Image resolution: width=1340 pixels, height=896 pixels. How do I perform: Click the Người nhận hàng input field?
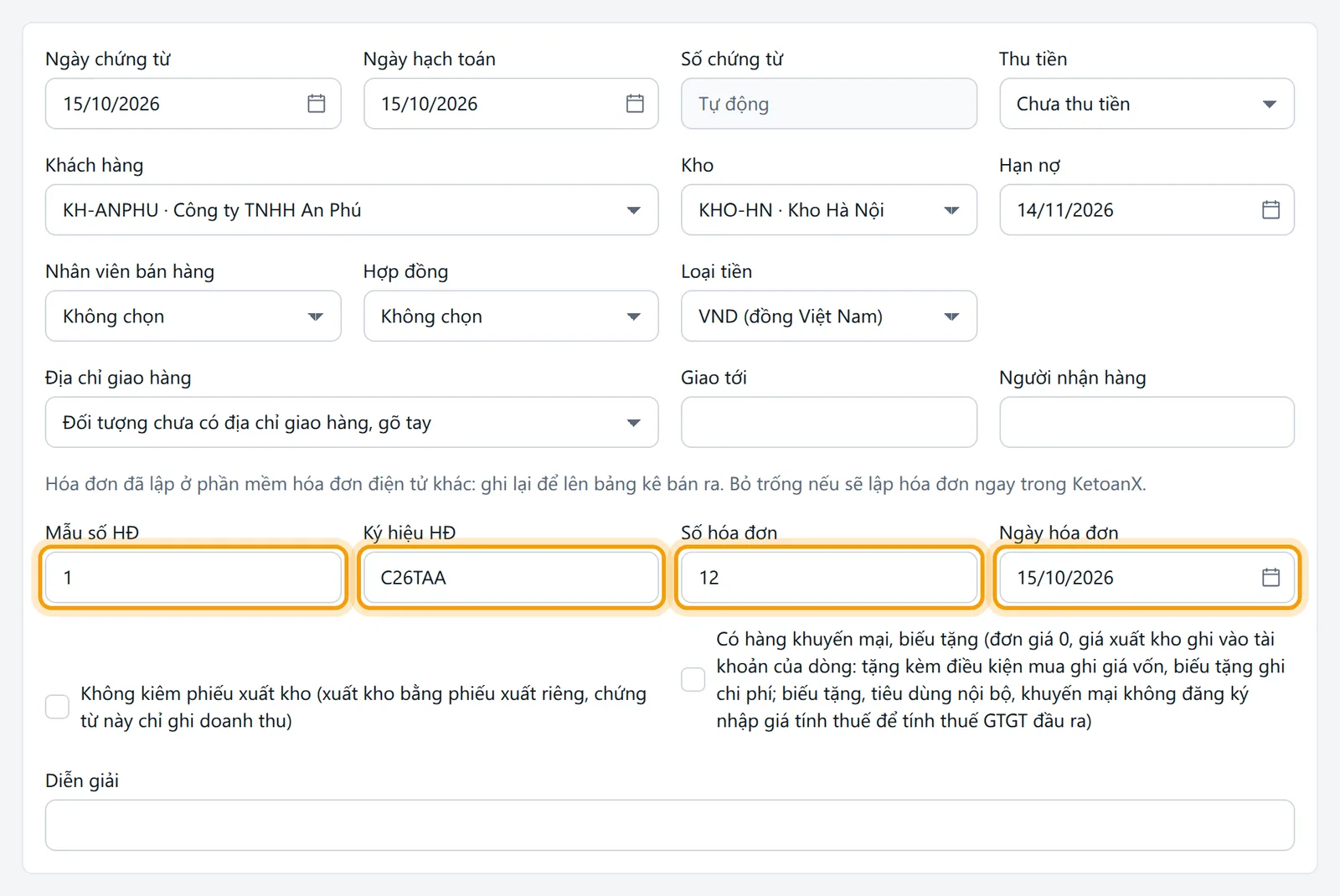click(1147, 423)
